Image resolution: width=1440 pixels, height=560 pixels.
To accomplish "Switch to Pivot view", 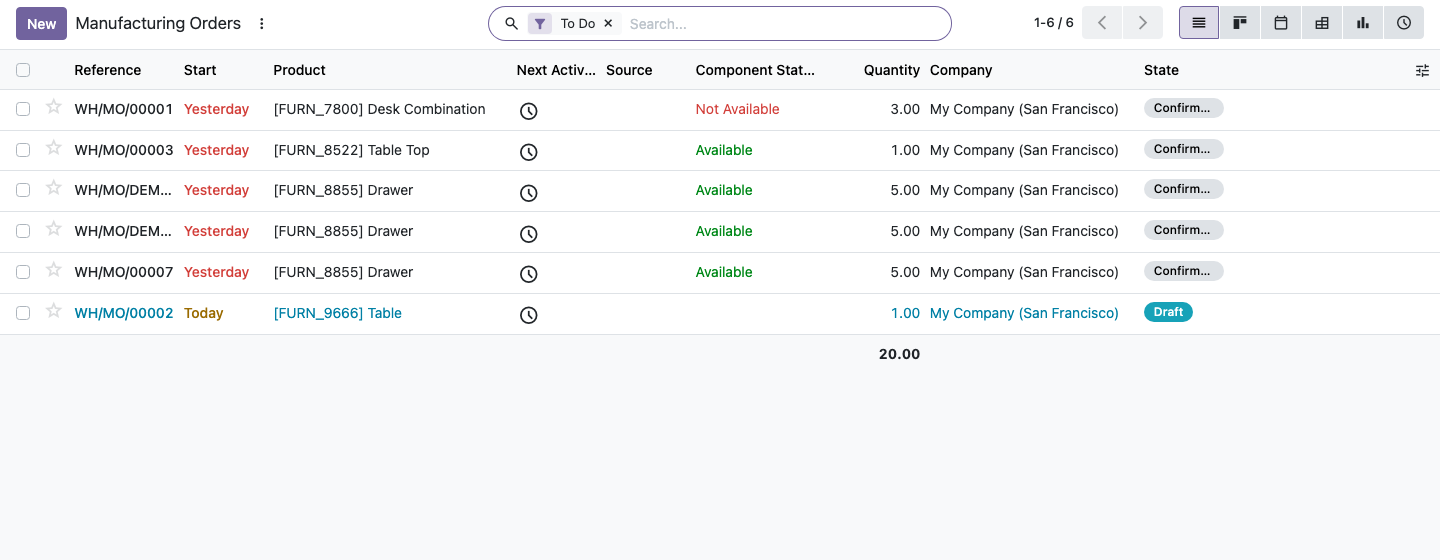I will [x=1322, y=23].
